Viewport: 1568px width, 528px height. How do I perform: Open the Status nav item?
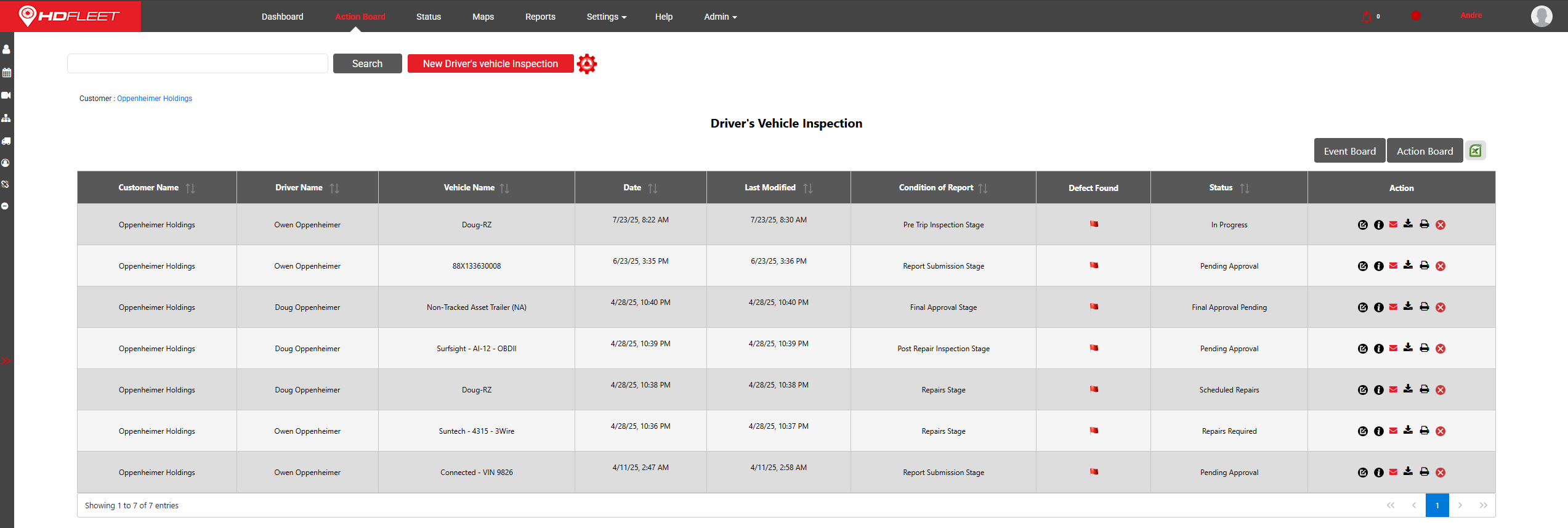(429, 17)
